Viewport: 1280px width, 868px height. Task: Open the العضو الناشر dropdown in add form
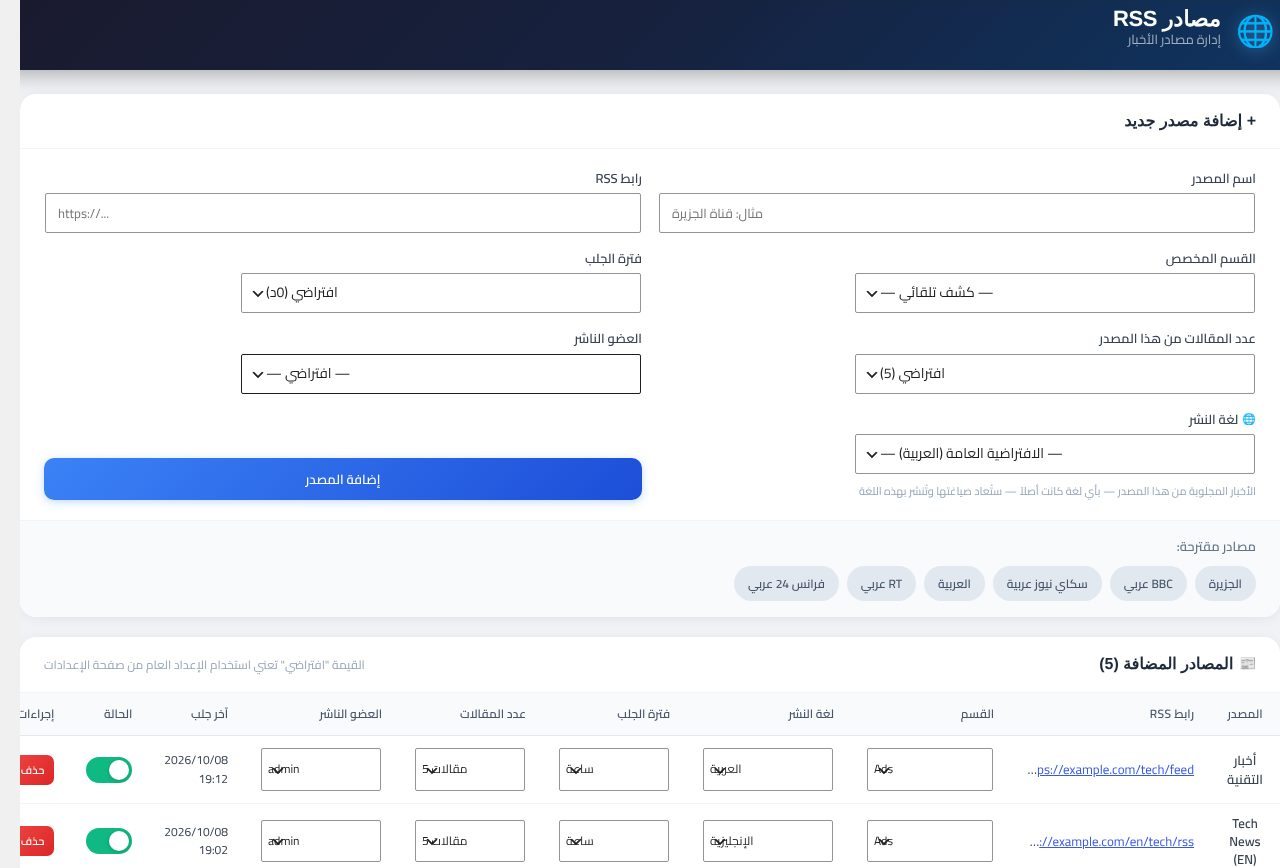click(x=441, y=374)
